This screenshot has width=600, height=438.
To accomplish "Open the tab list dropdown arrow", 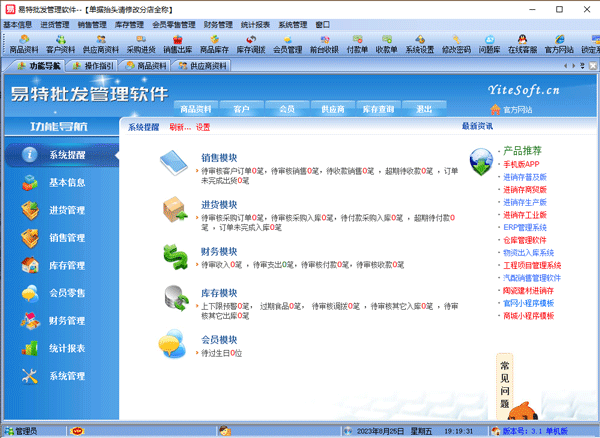I will tap(582, 66).
